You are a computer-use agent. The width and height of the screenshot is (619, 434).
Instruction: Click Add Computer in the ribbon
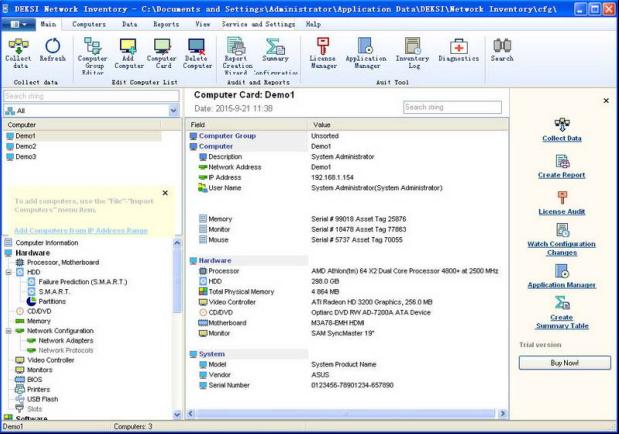click(x=129, y=53)
